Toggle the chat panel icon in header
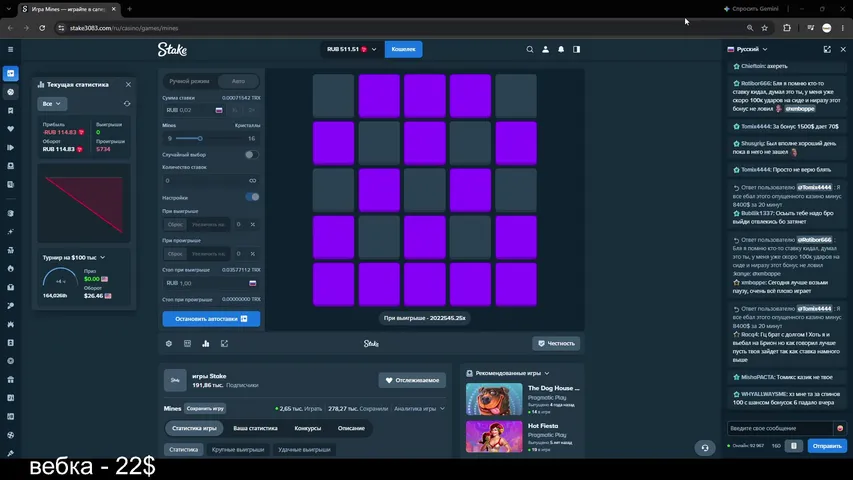This screenshot has height=480, width=853. tap(577, 50)
